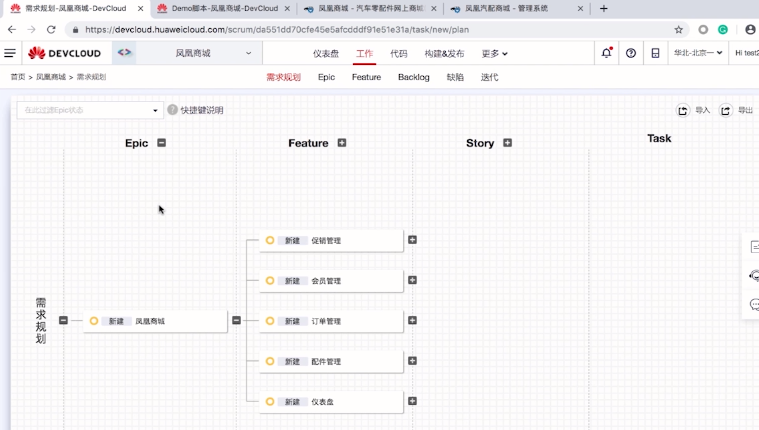Screen dimensions: 759x430
Task: Click the 导出 export icon
Action: click(725, 110)
